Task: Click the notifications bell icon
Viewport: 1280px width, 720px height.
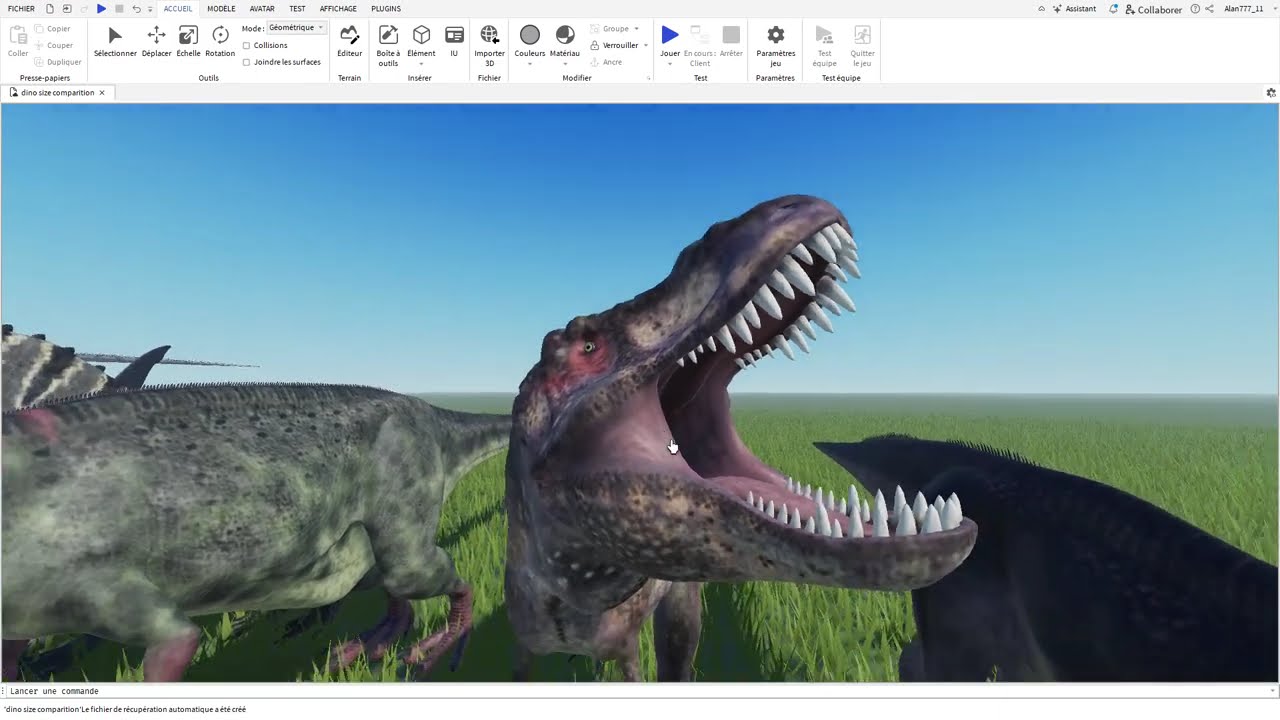Action: 1114,9
